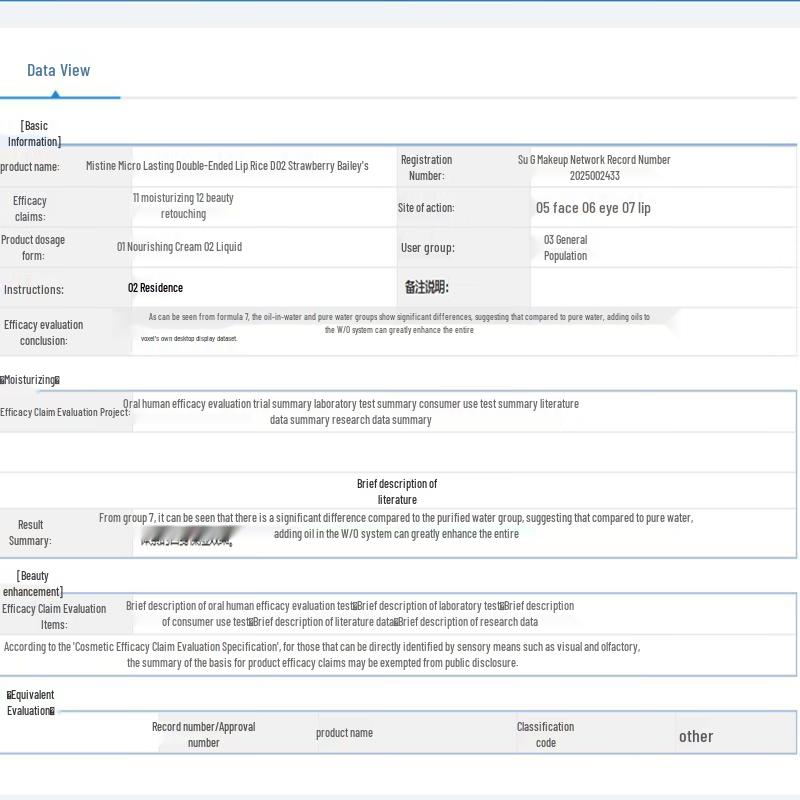
Task: Click the 02 Residence instructions value
Action: [x=155, y=288]
